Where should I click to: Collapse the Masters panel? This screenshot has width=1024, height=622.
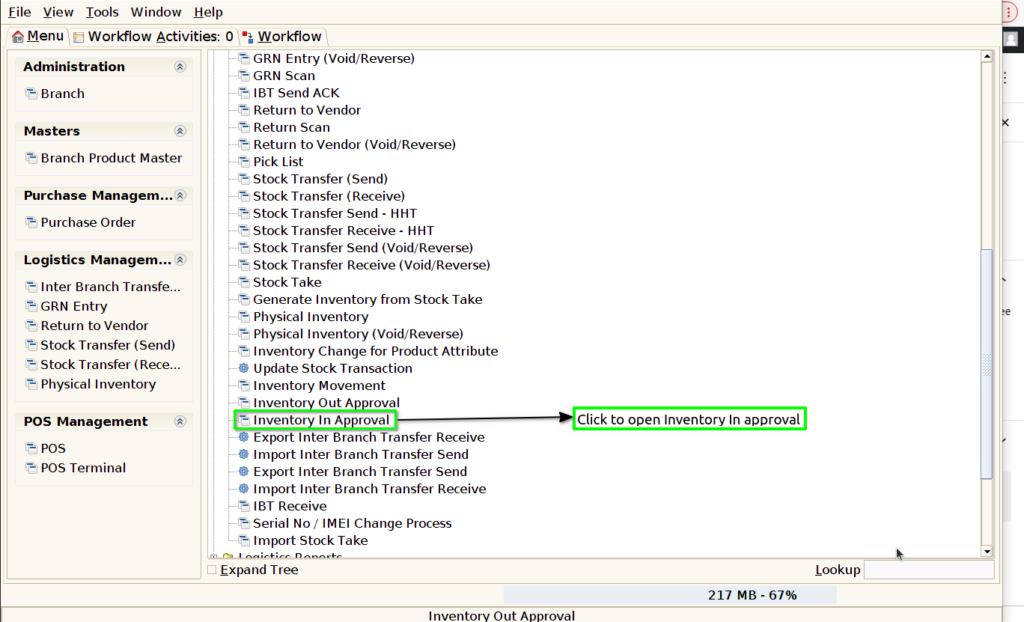coord(180,131)
